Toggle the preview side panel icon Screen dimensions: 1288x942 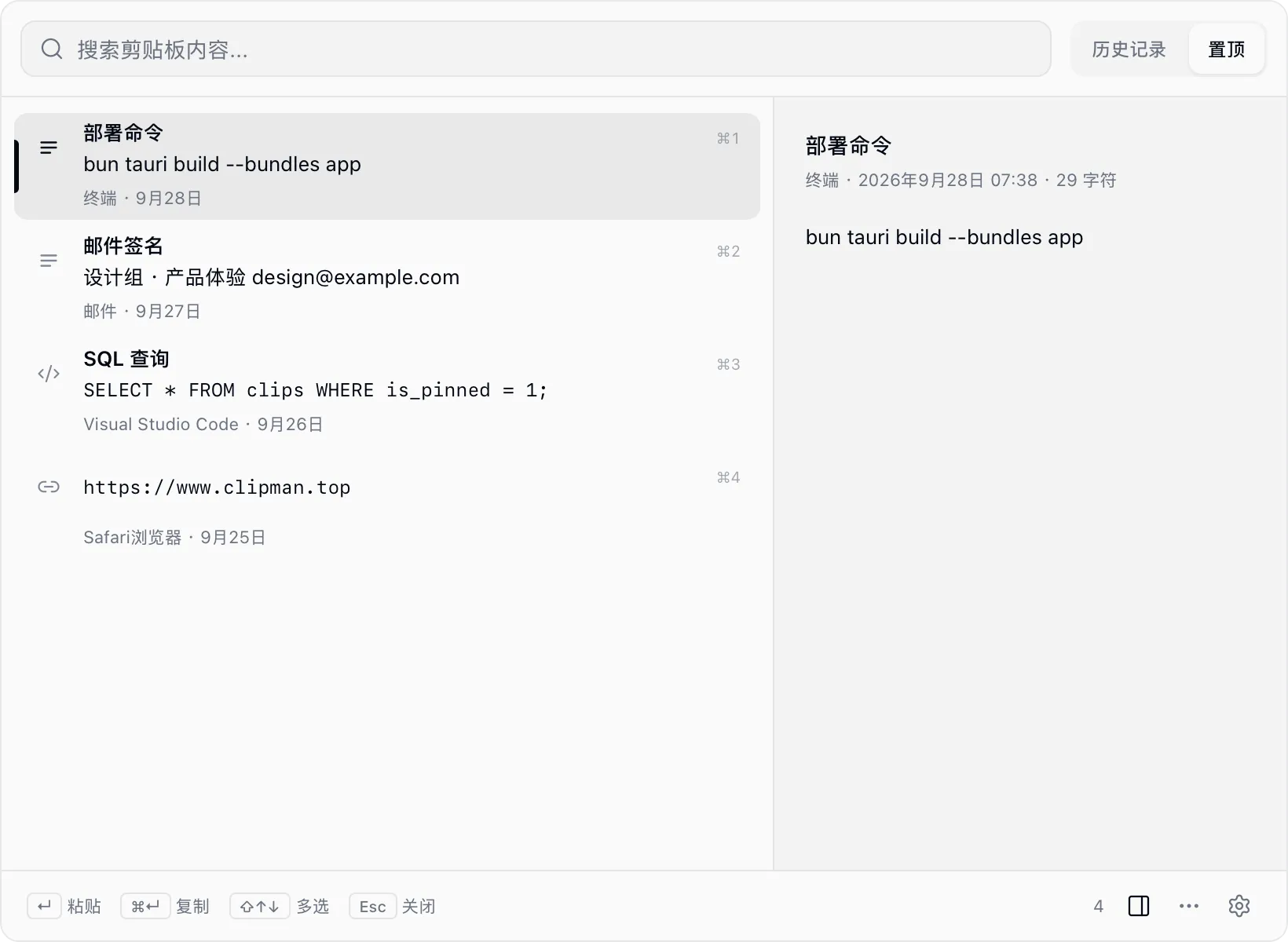click(1139, 906)
